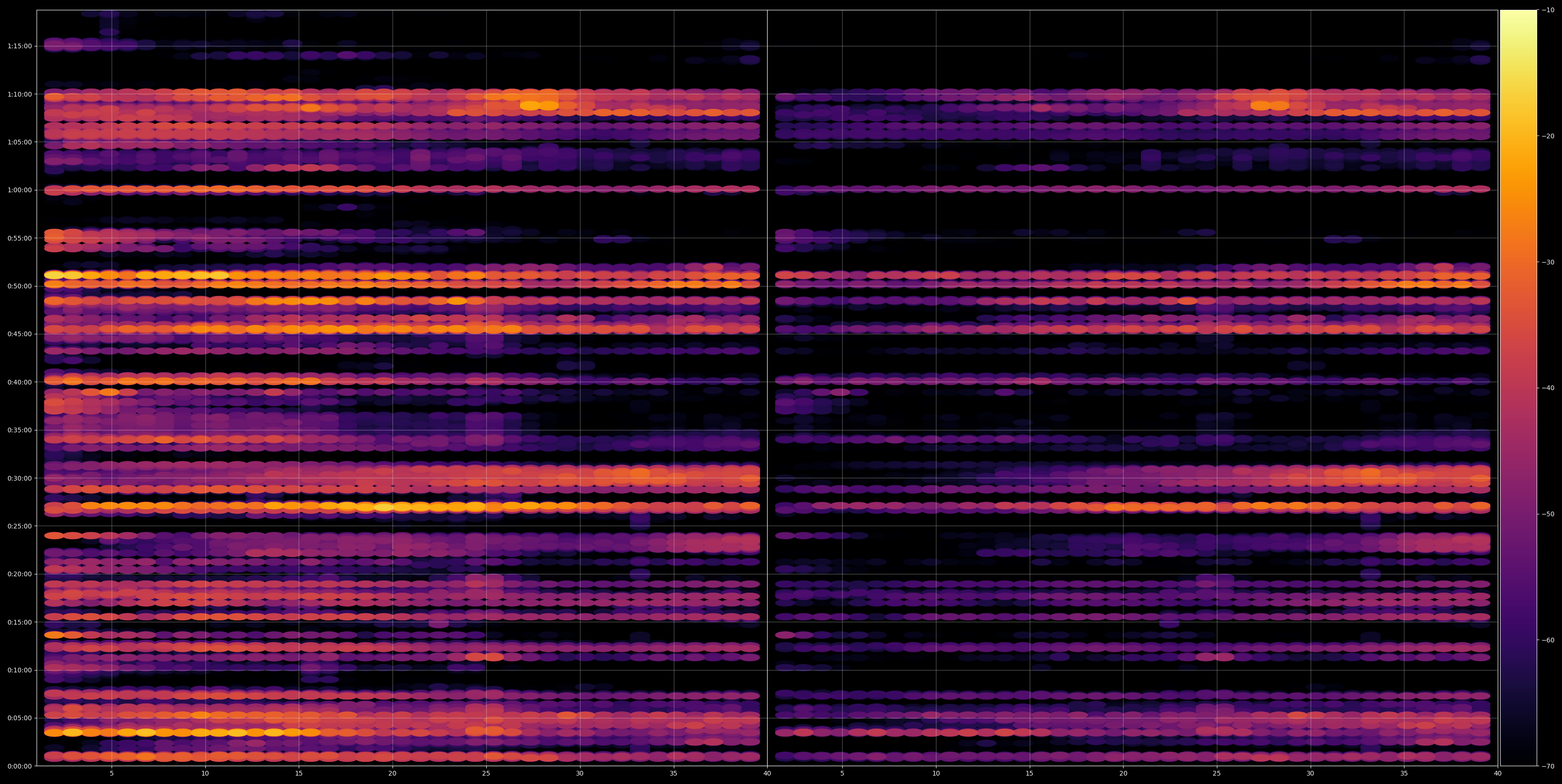This screenshot has width=1562, height=784.
Task: Select the 1:00:00 tick label
Action: coord(19,190)
